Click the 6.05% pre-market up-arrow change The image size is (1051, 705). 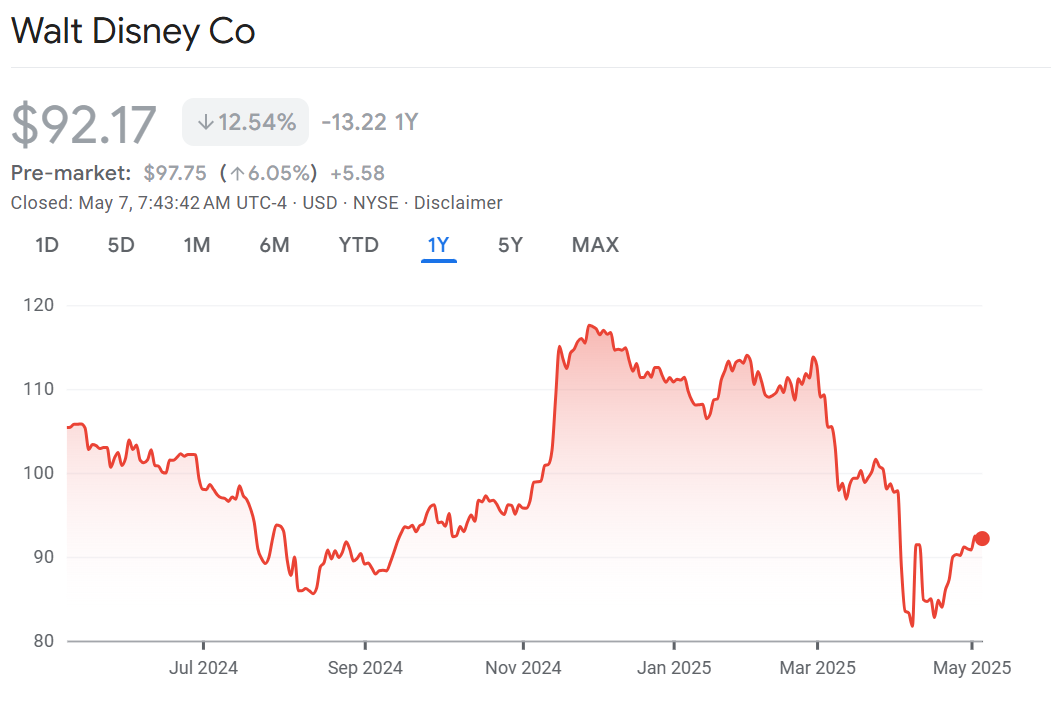(x=268, y=173)
